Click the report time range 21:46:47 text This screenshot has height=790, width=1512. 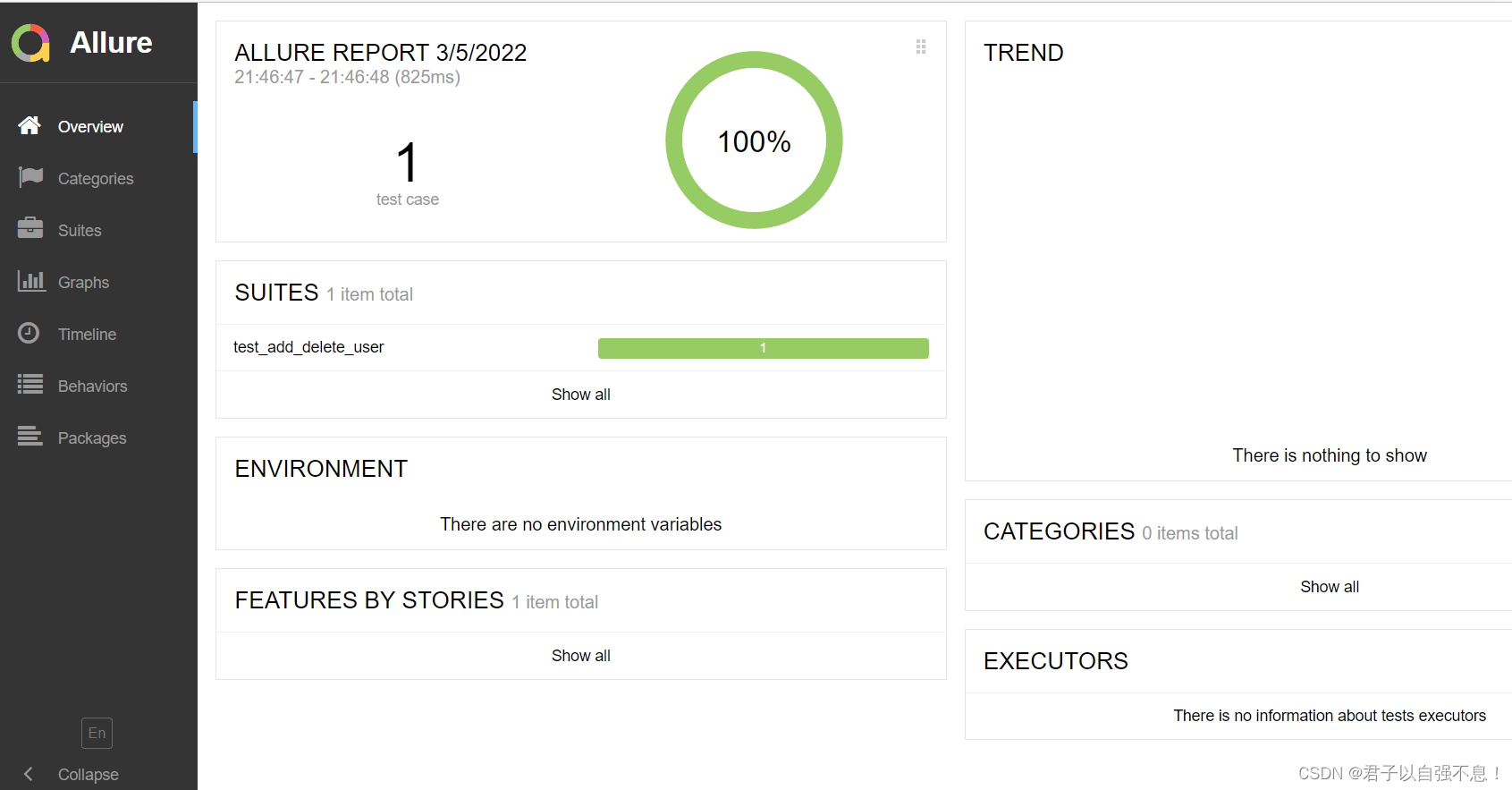click(x=347, y=77)
